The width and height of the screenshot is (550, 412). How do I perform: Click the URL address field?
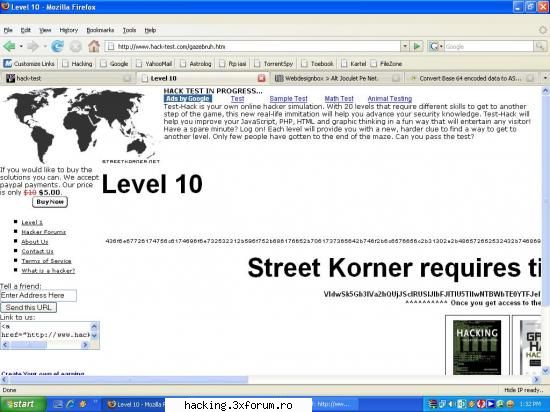253,46
